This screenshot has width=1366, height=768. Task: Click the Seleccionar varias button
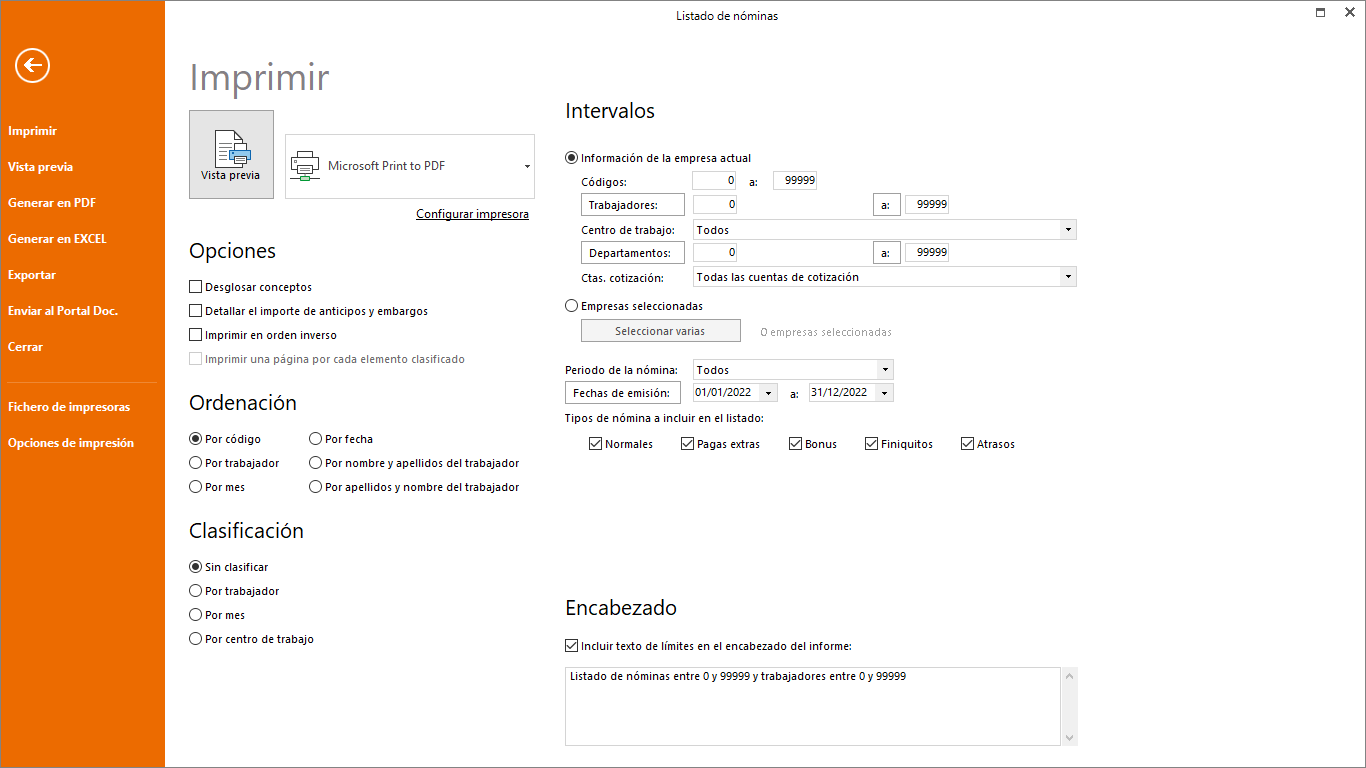[661, 331]
